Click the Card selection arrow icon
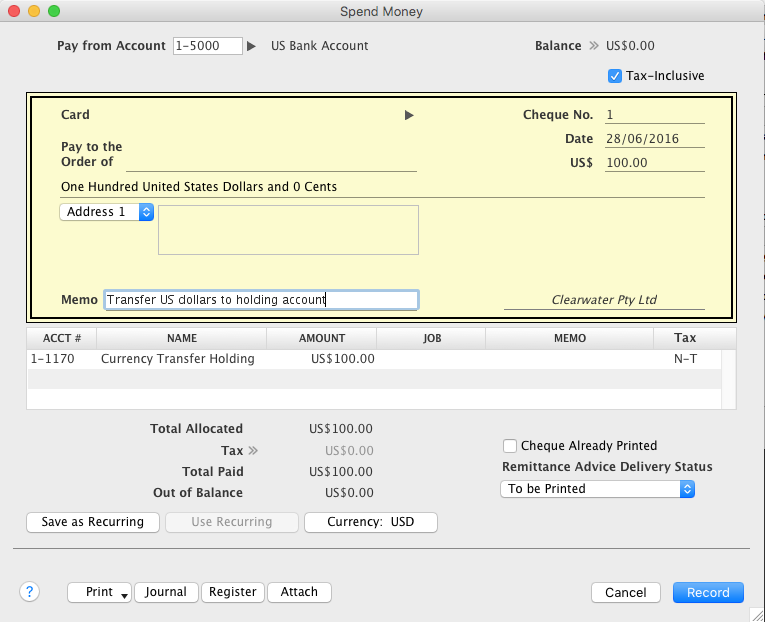The width and height of the screenshot is (765, 622). pyautogui.click(x=408, y=116)
